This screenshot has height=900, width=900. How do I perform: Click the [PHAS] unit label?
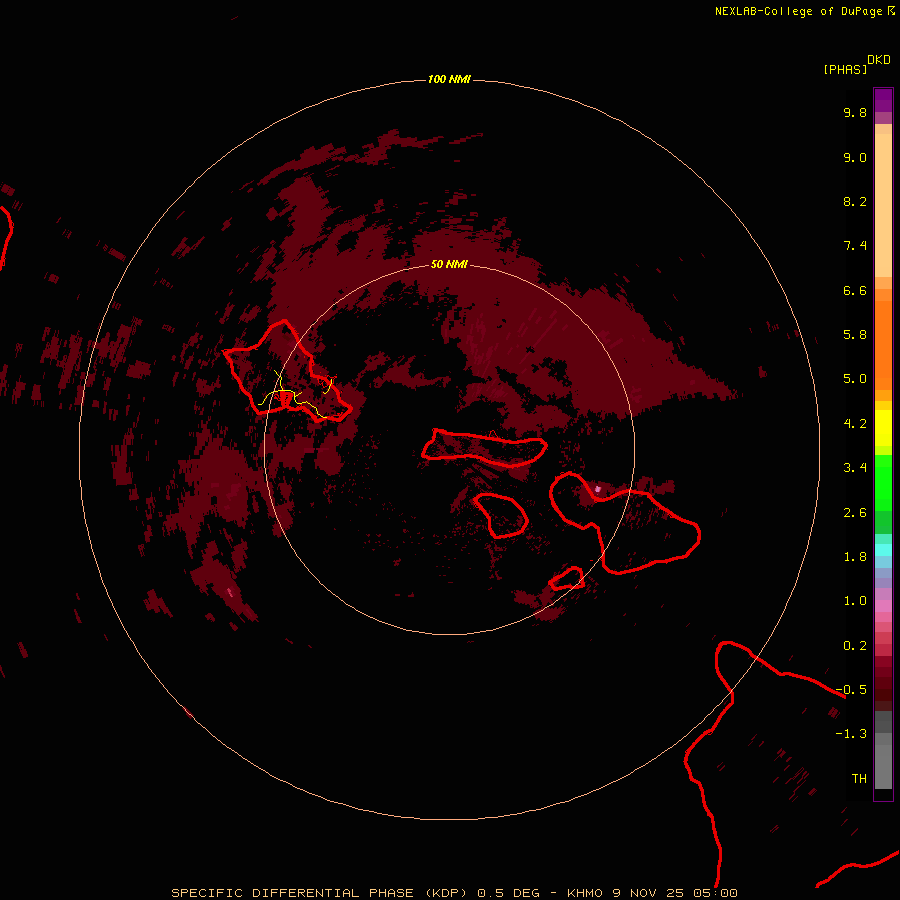[x=845, y=70]
